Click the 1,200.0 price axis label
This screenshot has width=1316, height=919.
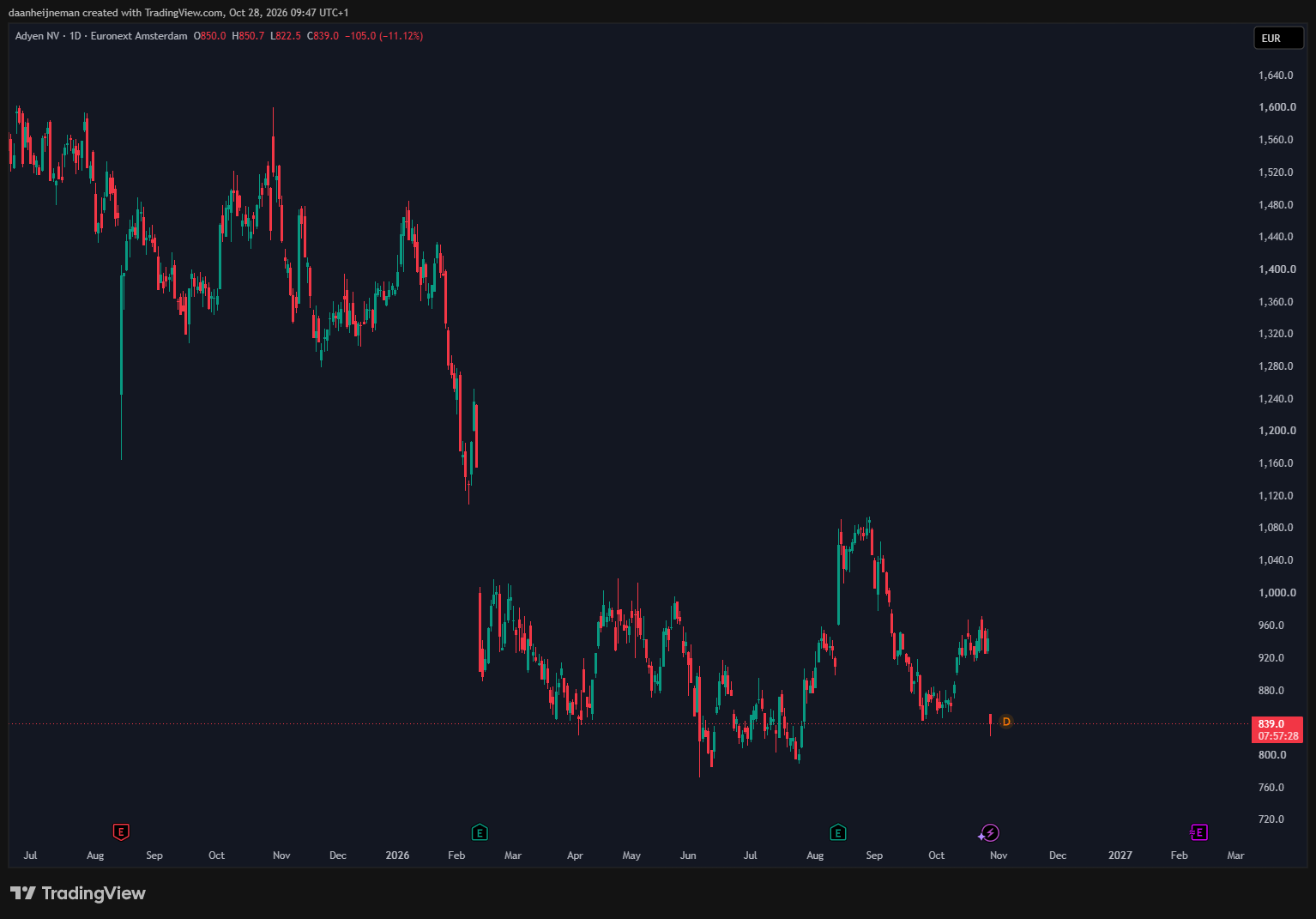1277,431
